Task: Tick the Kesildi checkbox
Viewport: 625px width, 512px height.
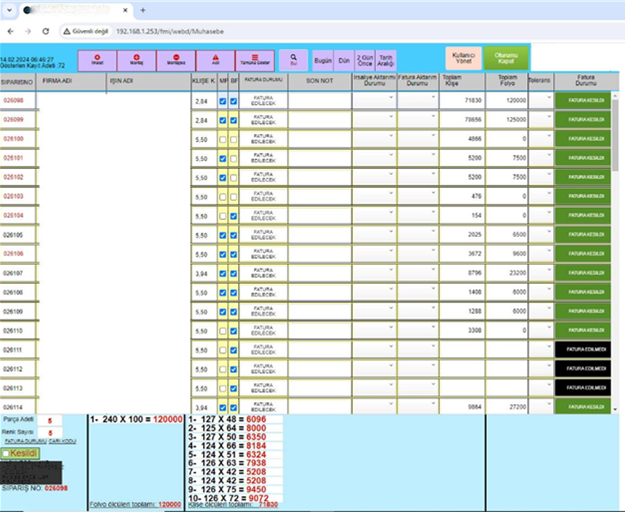Action: [x=7, y=453]
